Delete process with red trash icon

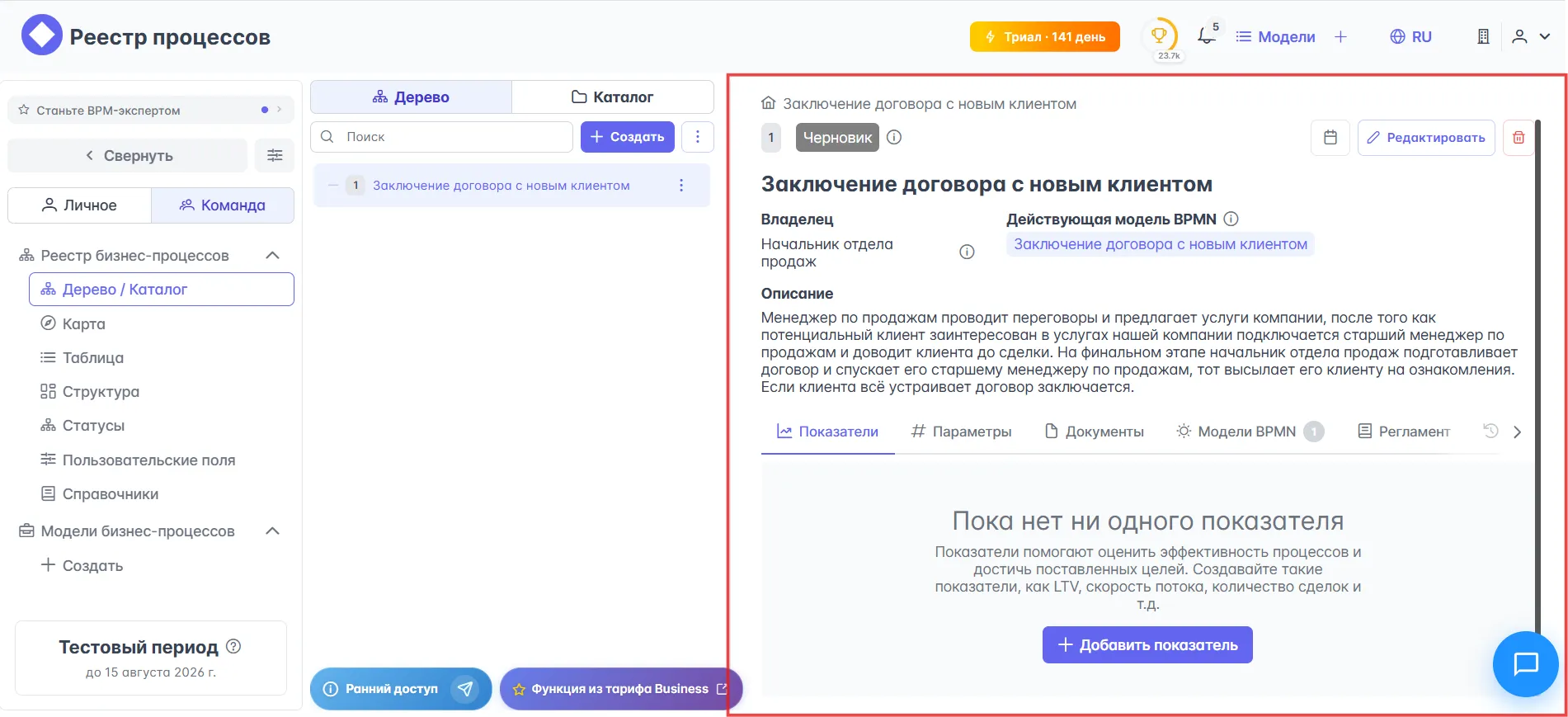point(1519,138)
